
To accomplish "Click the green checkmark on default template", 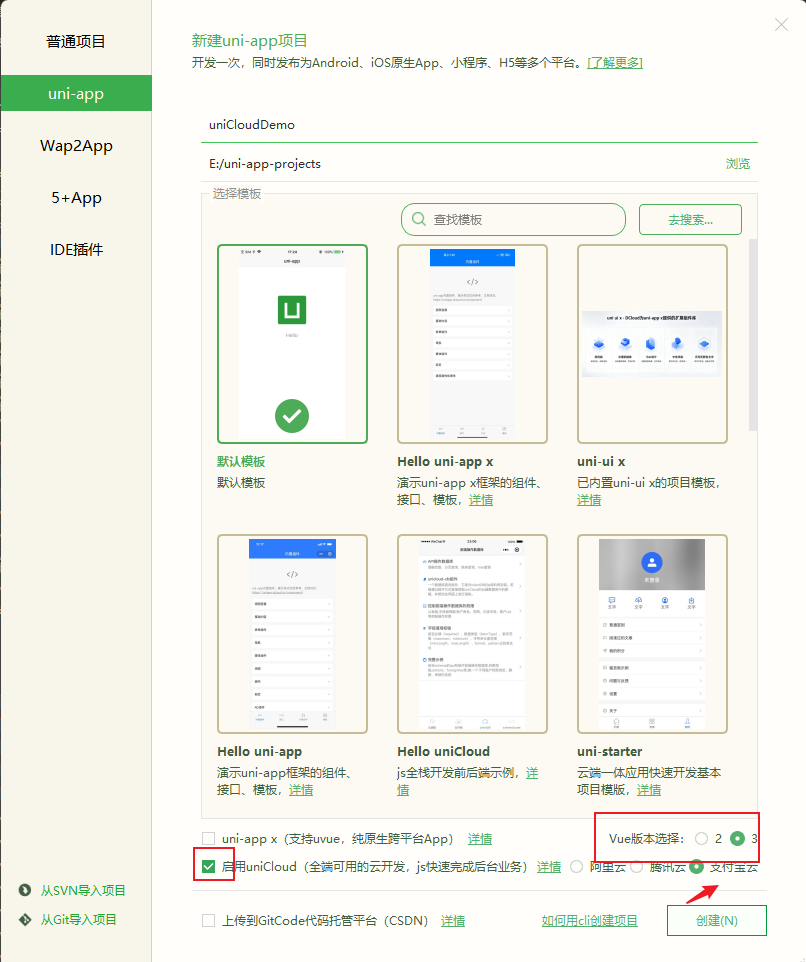I will pos(292,416).
